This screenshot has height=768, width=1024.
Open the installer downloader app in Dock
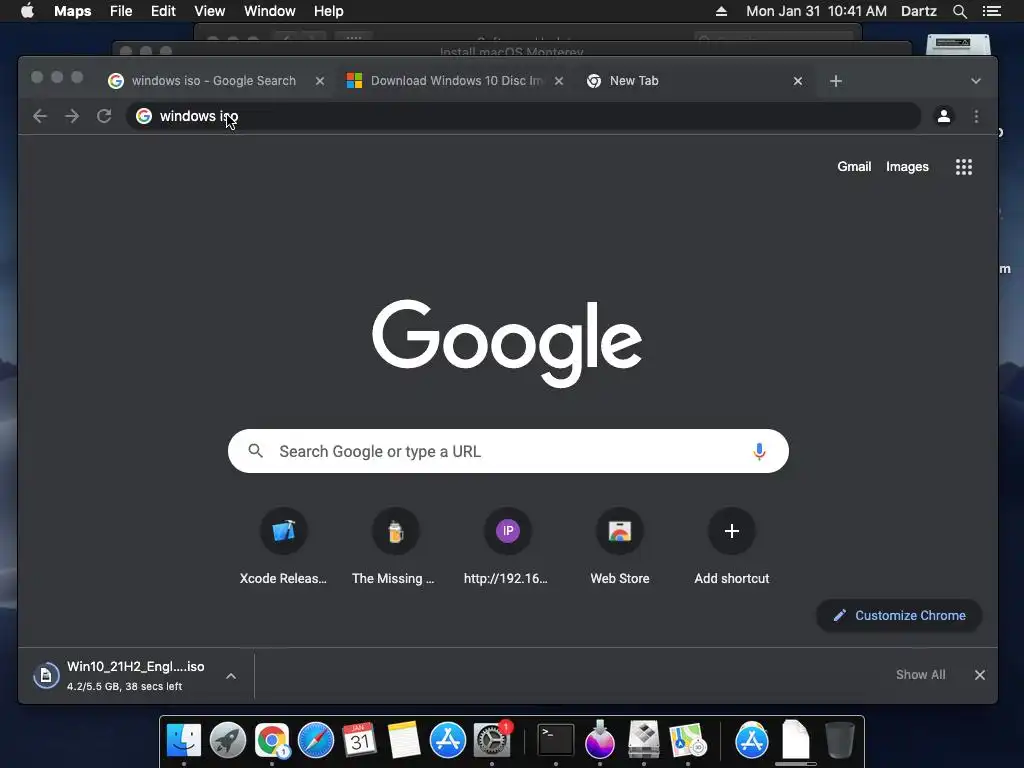point(600,741)
